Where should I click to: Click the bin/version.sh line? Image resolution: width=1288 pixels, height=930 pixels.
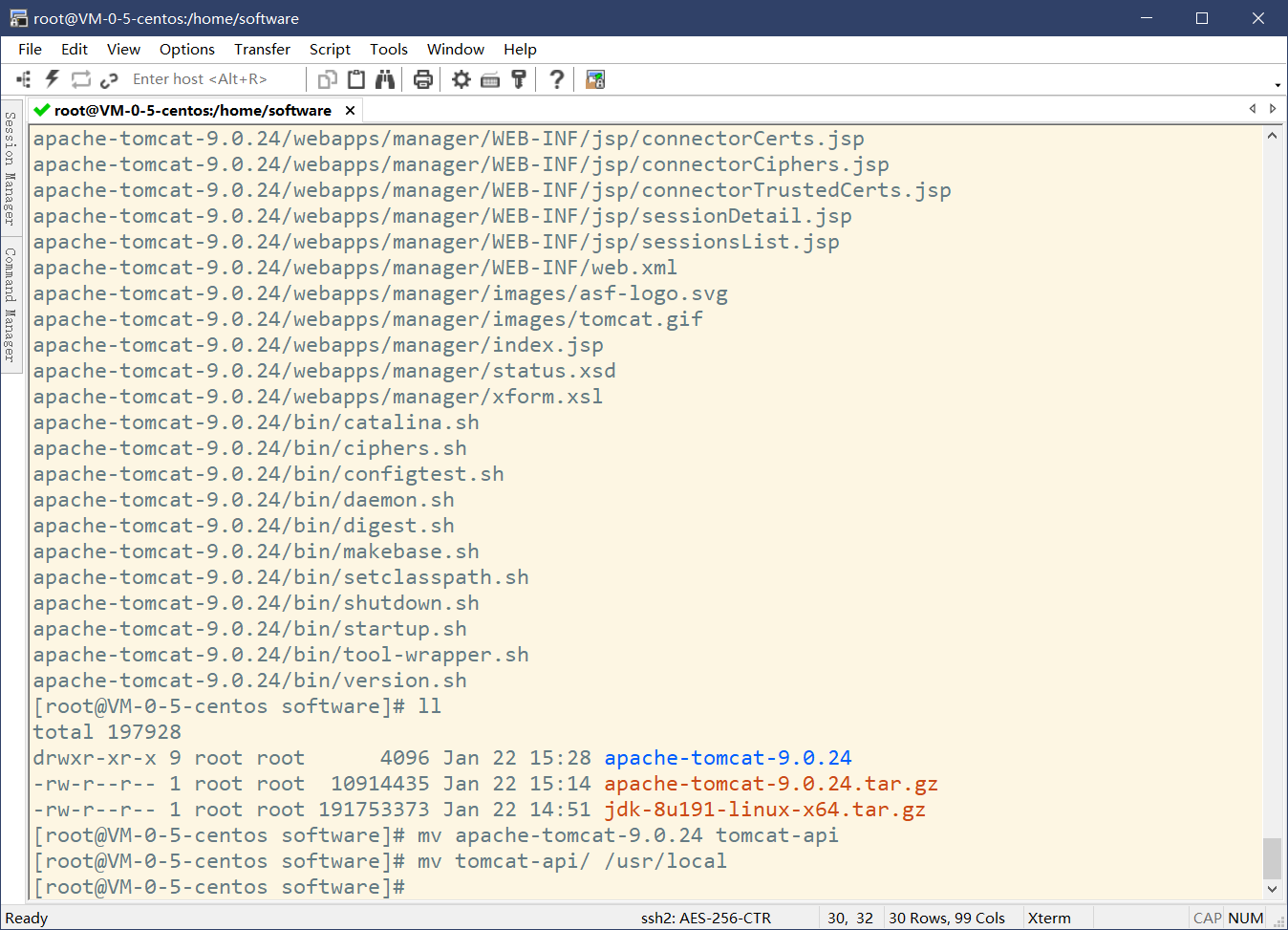point(250,681)
